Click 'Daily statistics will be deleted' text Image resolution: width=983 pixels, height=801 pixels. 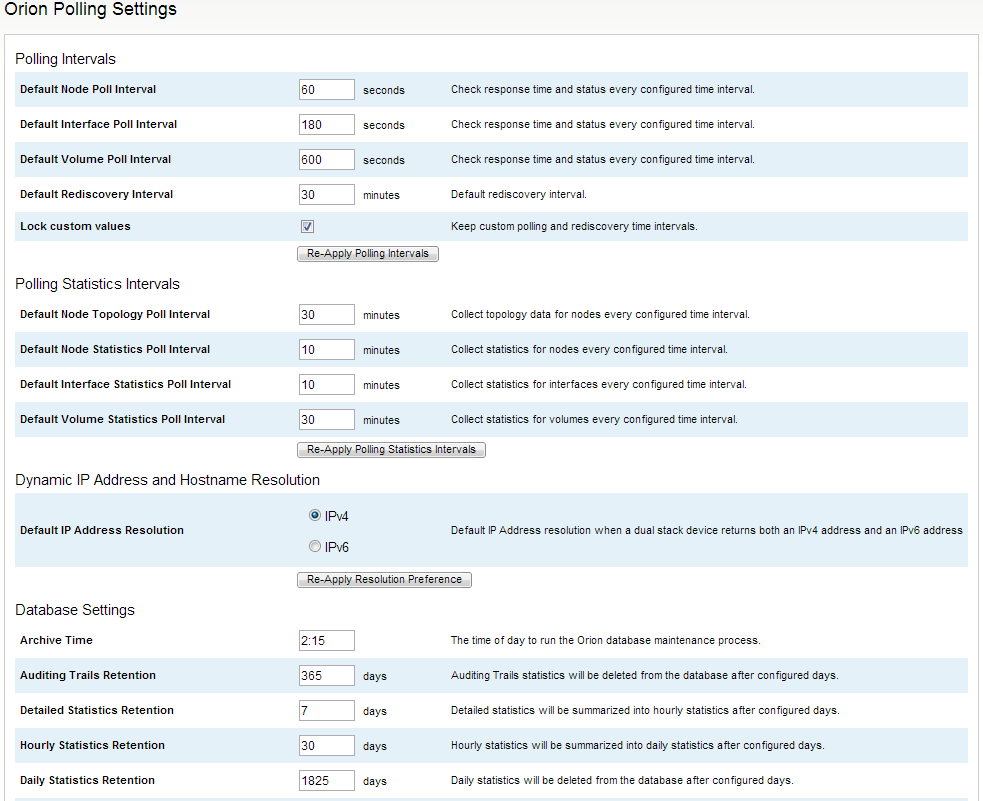(622, 780)
